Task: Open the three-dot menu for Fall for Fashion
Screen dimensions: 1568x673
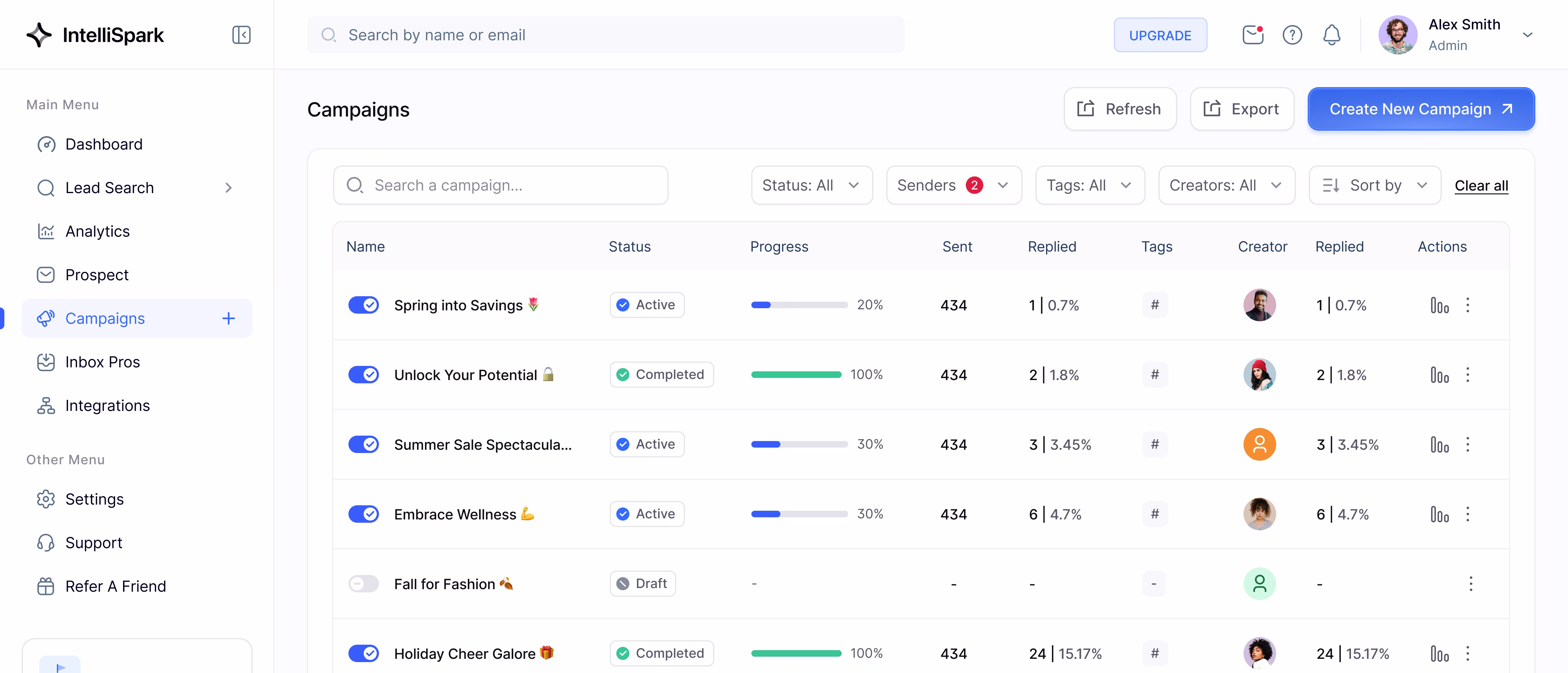Action: click(x=1471, y=584)
